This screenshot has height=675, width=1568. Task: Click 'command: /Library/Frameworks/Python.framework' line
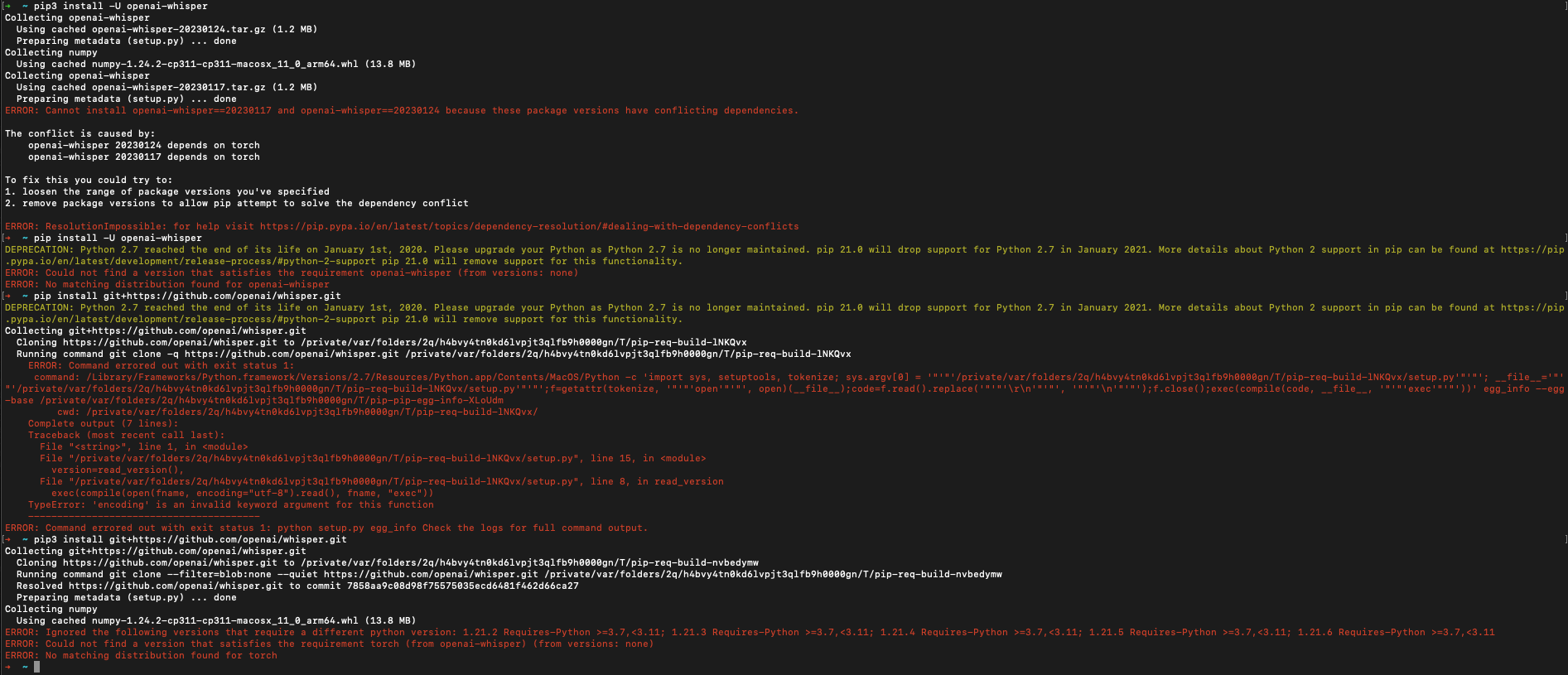click(784, 388)
